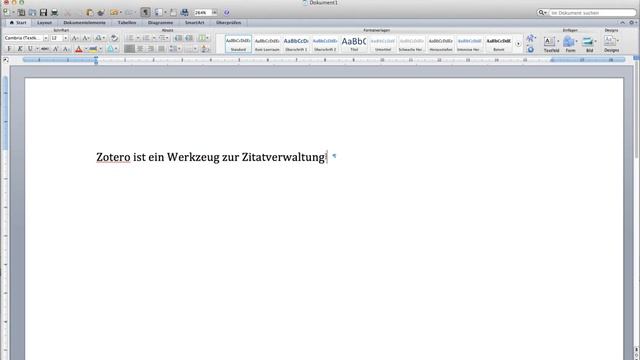Create a new blank document icon
Viewport: 640px width, 360px height.
(x=5, y=13)
